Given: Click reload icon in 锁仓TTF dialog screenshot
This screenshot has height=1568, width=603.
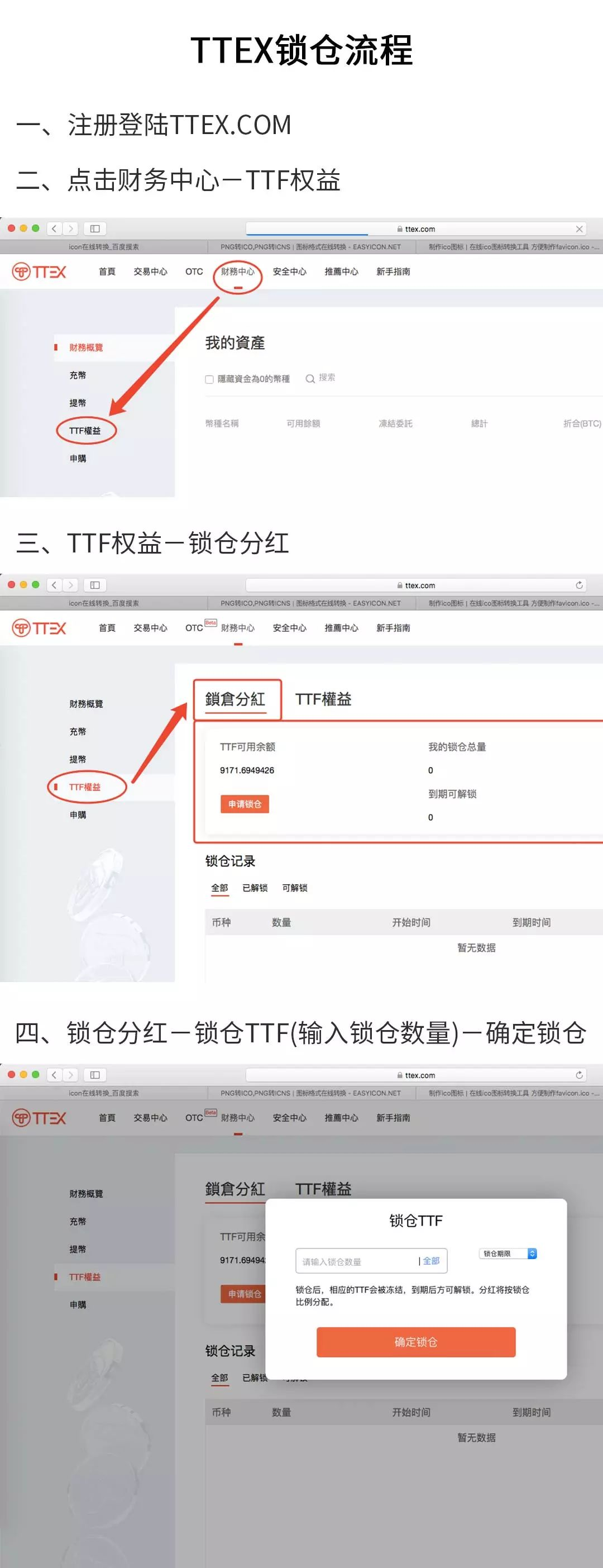Looking at the screenshot, I should click(x=579, y=1075).
